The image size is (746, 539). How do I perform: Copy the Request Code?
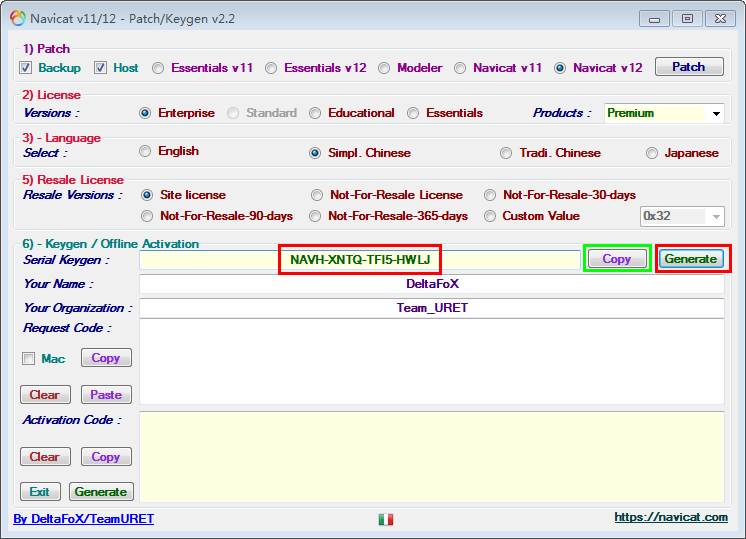coord(106,358)
